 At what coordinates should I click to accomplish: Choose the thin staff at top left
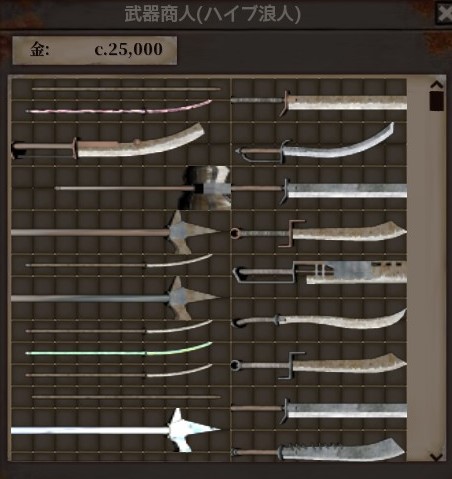point(127,89)
